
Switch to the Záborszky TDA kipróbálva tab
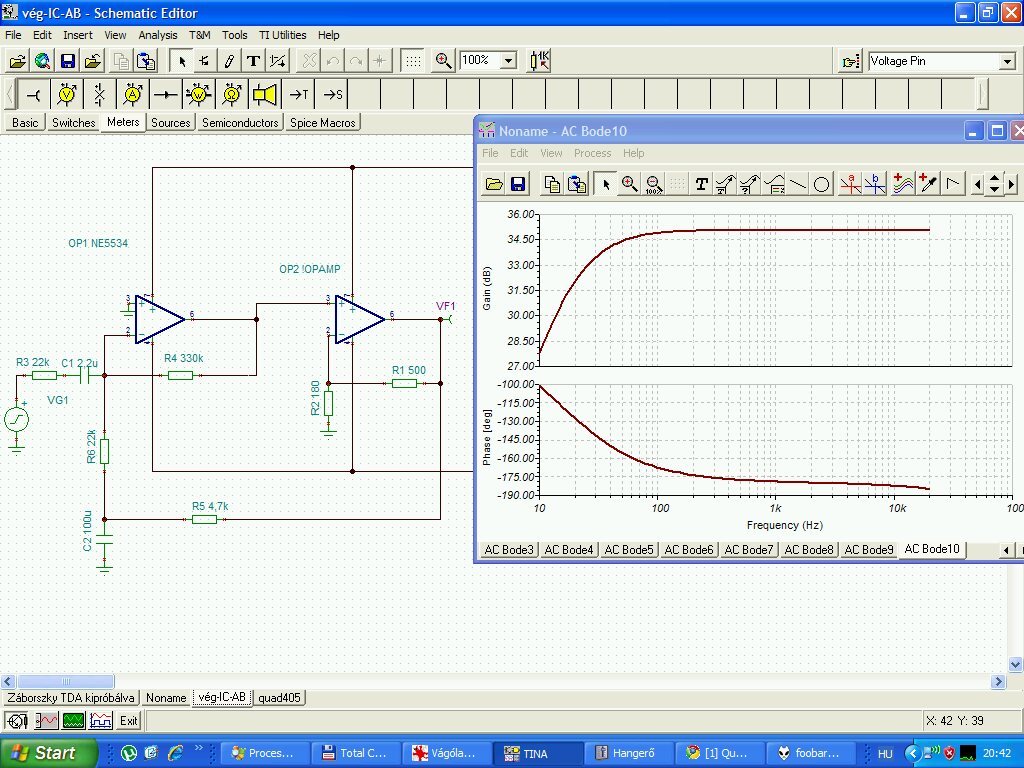(71, 698)
